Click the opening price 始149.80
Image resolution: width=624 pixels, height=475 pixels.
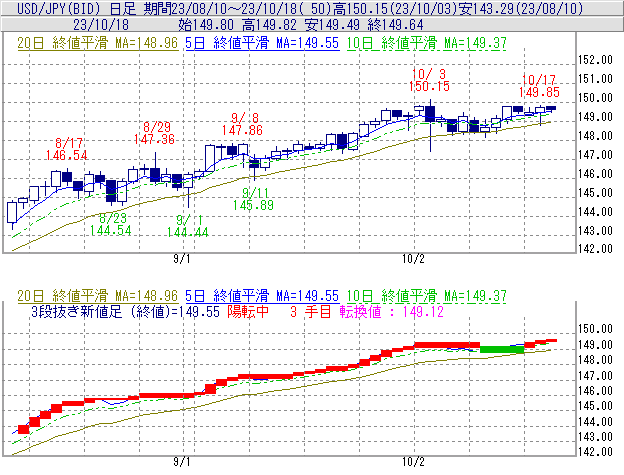click(x=206, y=25)
